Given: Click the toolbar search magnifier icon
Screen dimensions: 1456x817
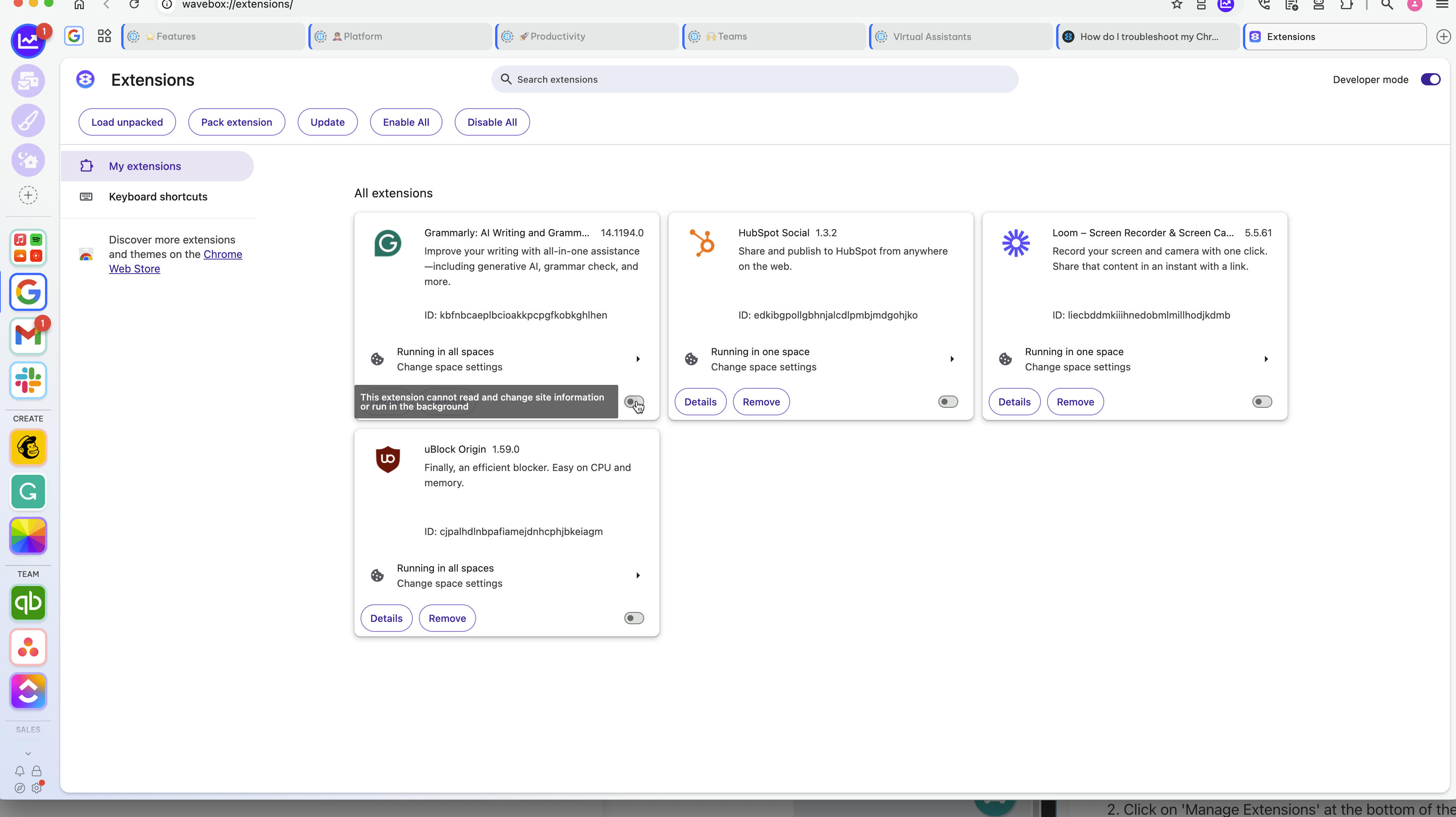Looking at the screenshot, I should coord(1387,5).
